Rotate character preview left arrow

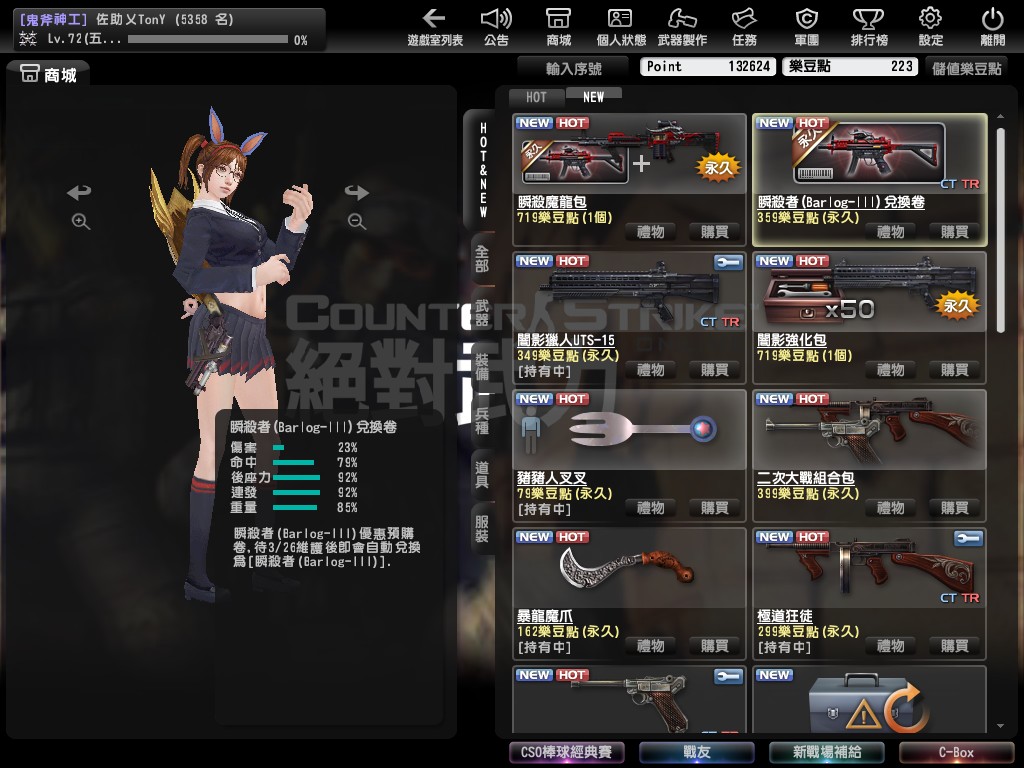(79, 192)
